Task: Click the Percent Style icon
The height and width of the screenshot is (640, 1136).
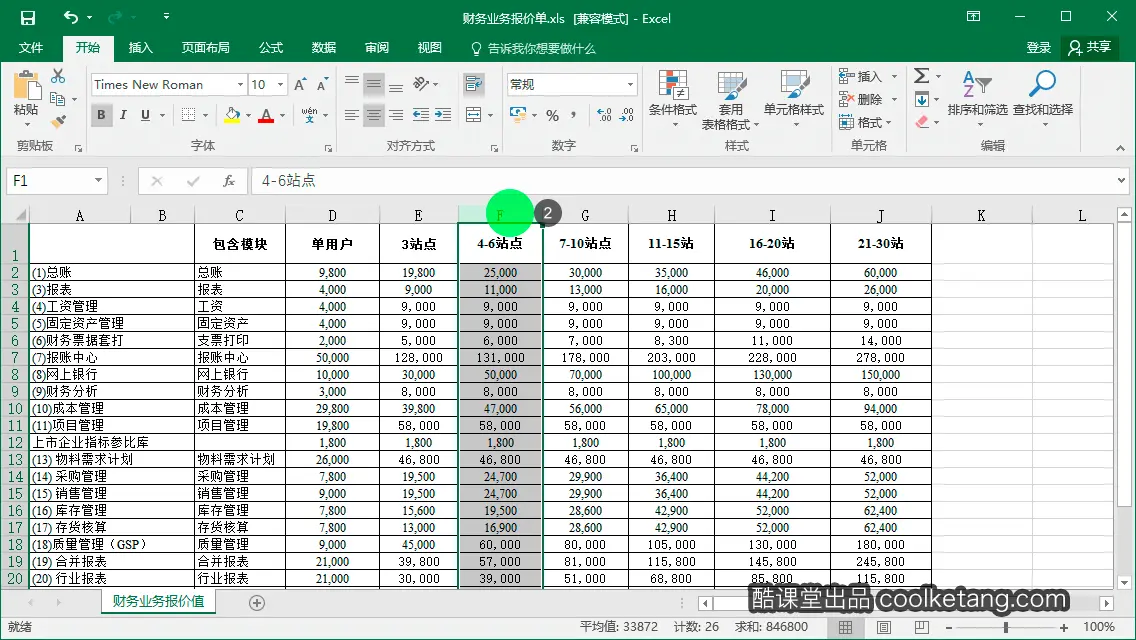Action: (553, 115)
